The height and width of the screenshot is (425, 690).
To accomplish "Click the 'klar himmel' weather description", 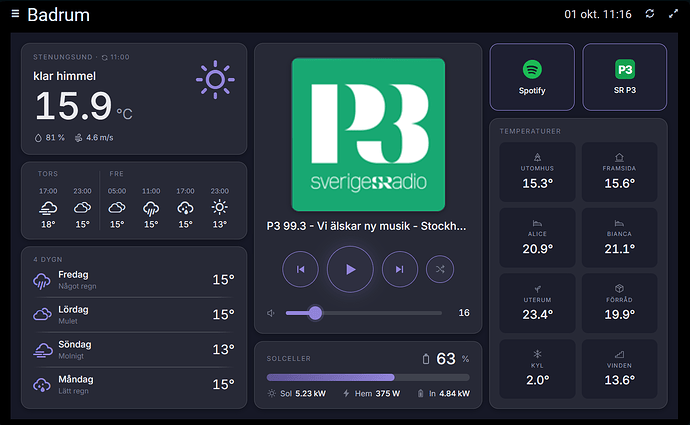I will point(64,76).
